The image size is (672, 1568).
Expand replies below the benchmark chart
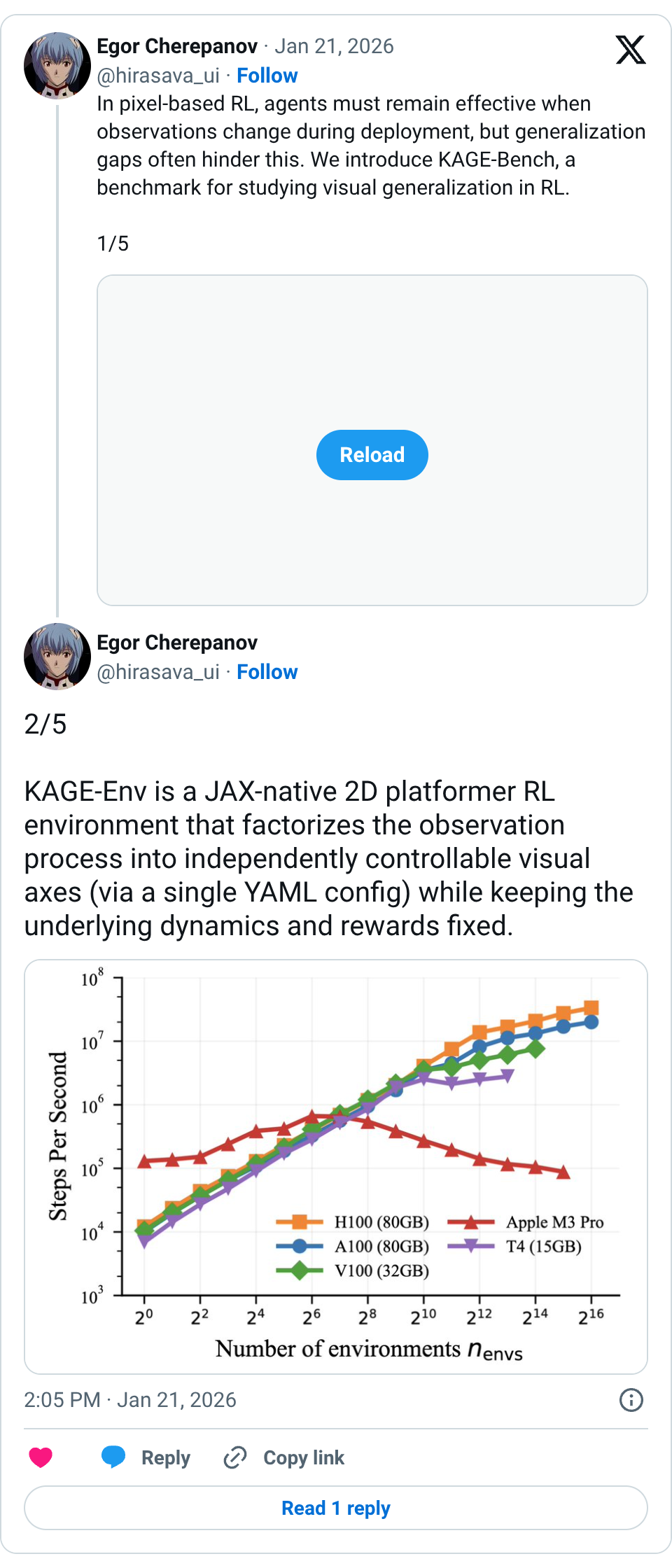click(x=335, y=1508)
